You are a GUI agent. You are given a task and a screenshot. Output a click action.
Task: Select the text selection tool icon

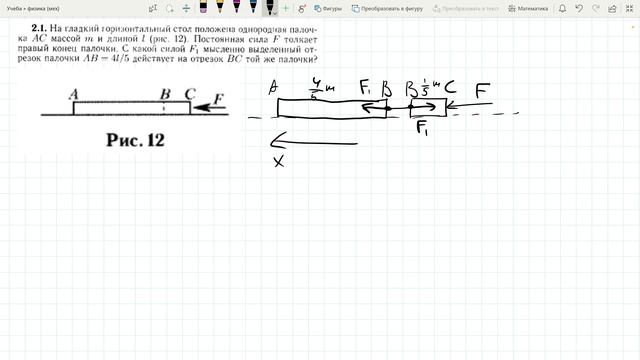tap(153, 8)
